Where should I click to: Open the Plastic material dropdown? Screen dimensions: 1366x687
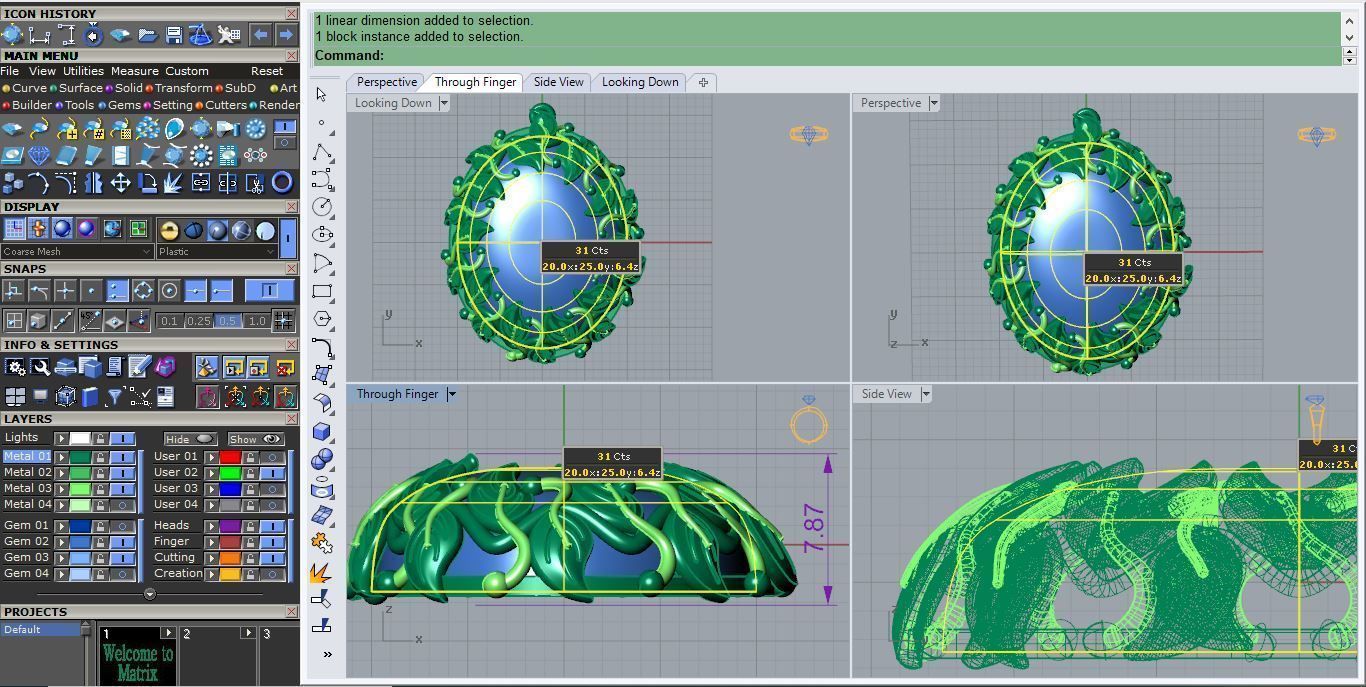point(216,251)
